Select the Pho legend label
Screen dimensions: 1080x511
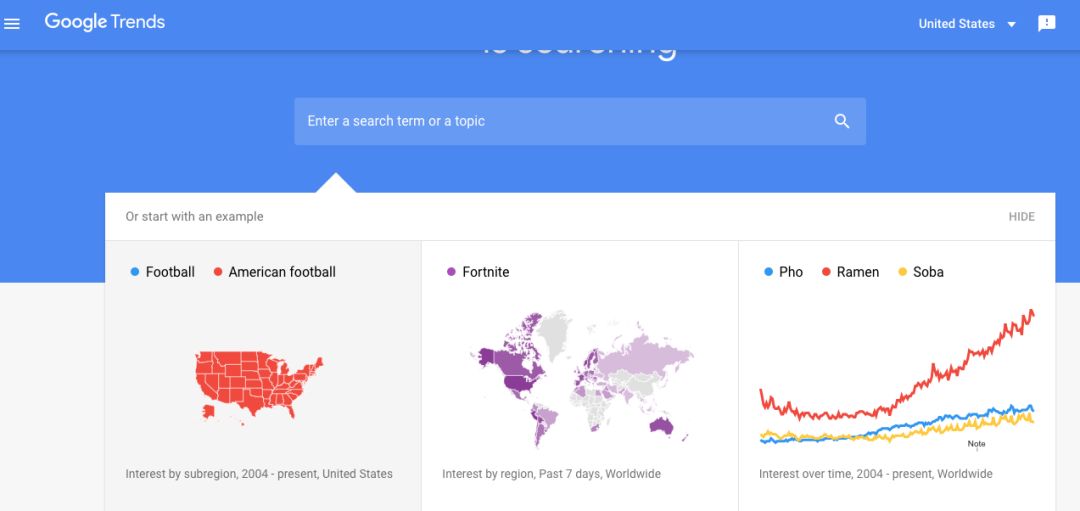point(790,272)
